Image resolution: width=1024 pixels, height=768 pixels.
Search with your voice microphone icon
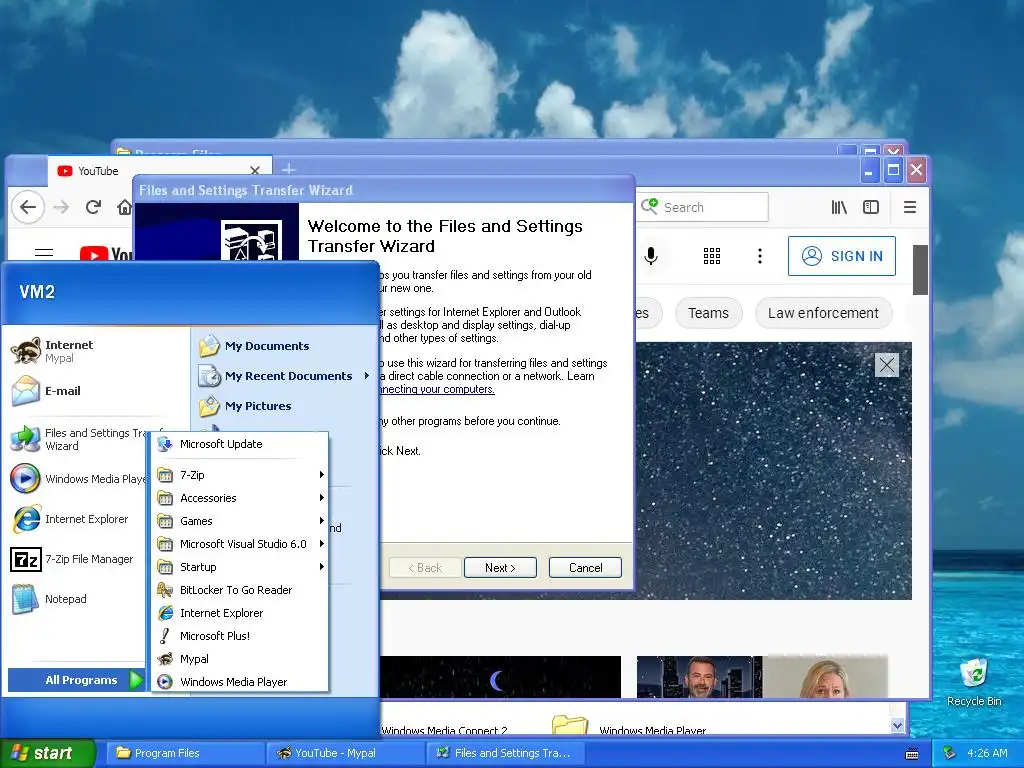[651, 256]
